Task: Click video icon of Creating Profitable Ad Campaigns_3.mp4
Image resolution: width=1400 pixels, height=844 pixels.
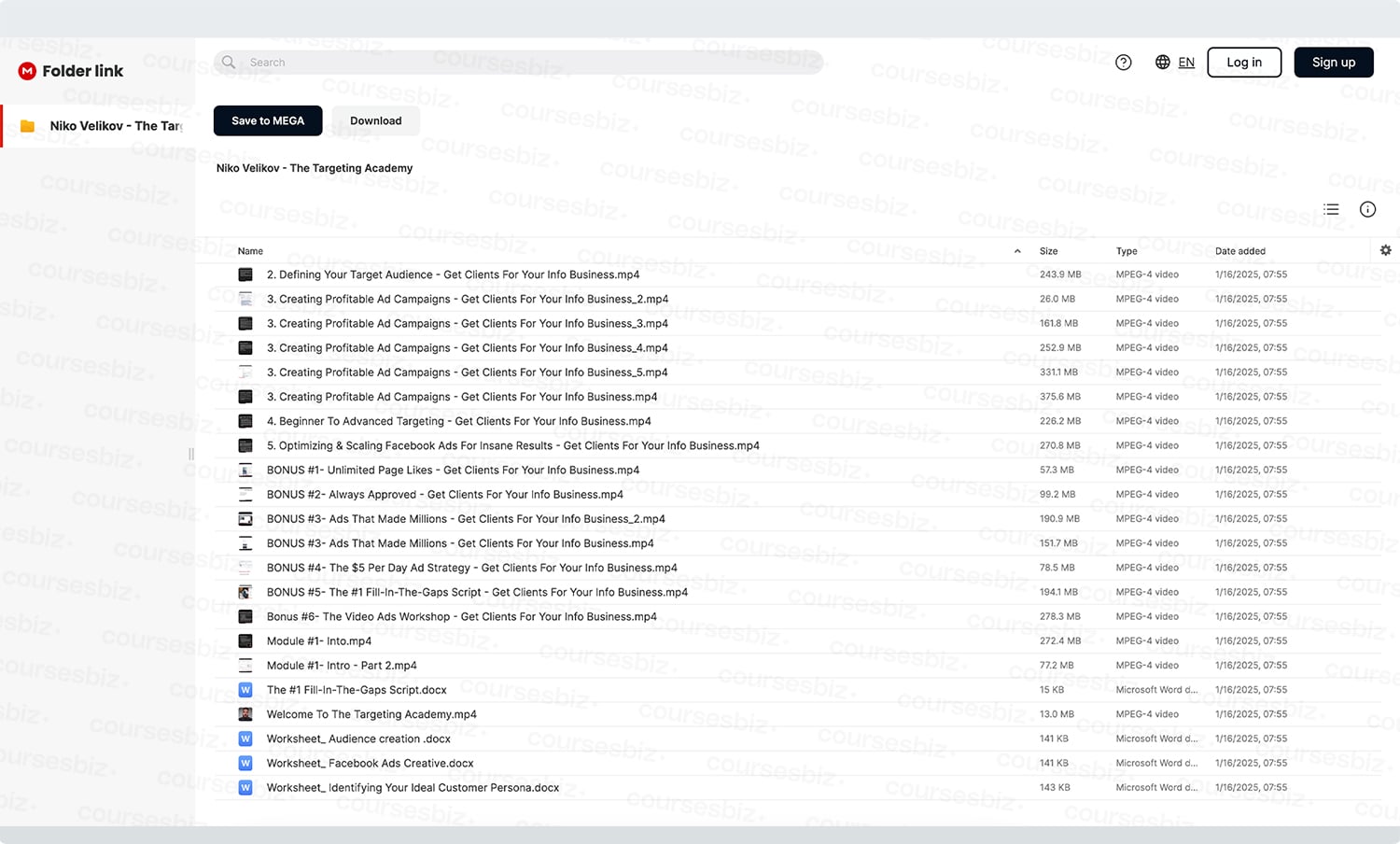Action: [x=245, y=323]
